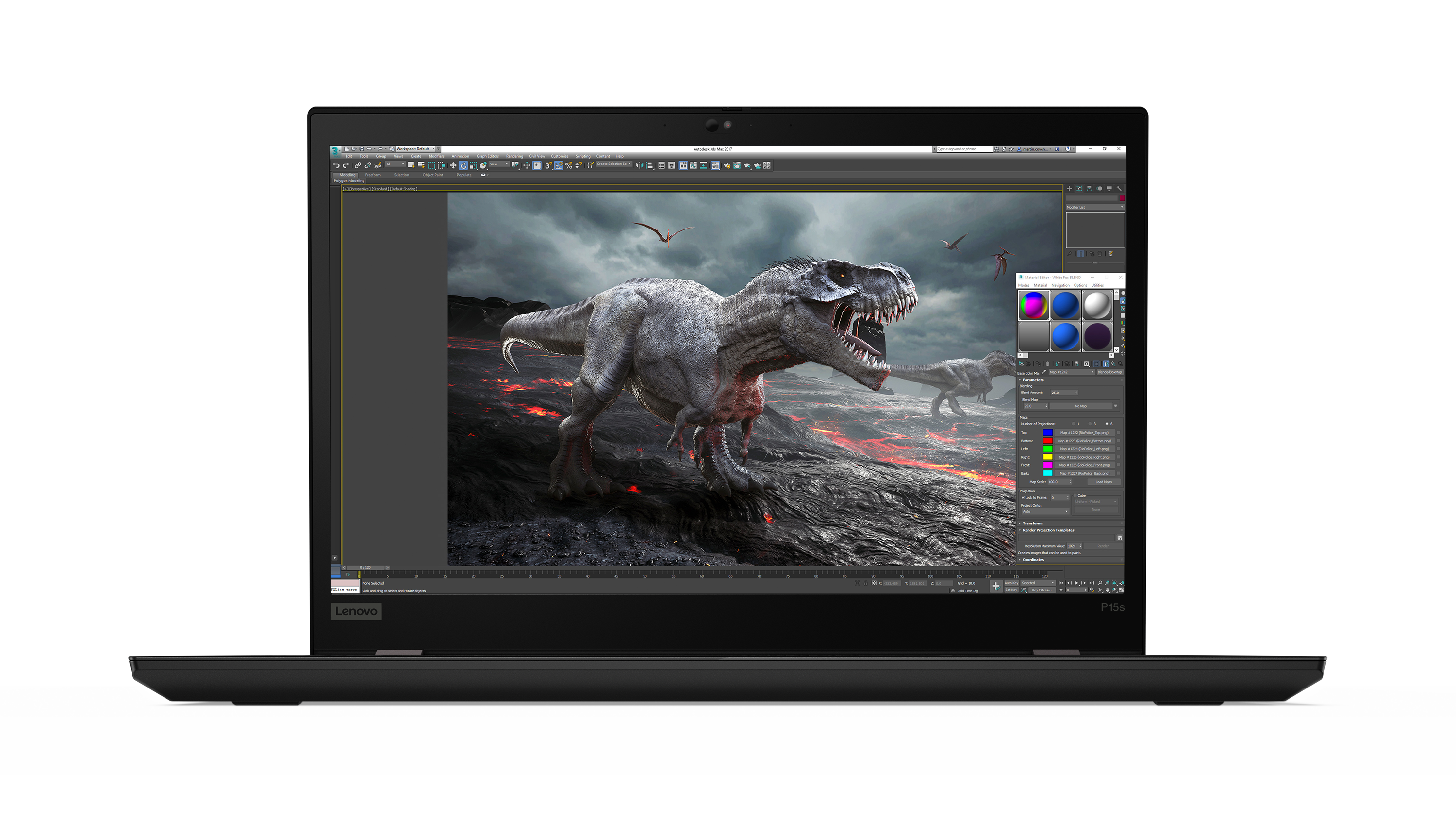Click the No Map button

[1081, 406]
